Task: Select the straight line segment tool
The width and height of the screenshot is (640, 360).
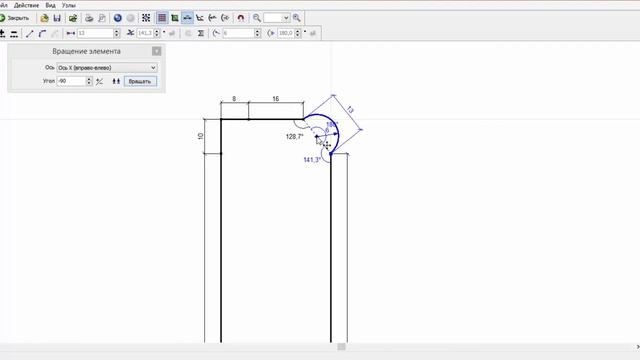Action: pyautogui.click(x=29, y=33)
